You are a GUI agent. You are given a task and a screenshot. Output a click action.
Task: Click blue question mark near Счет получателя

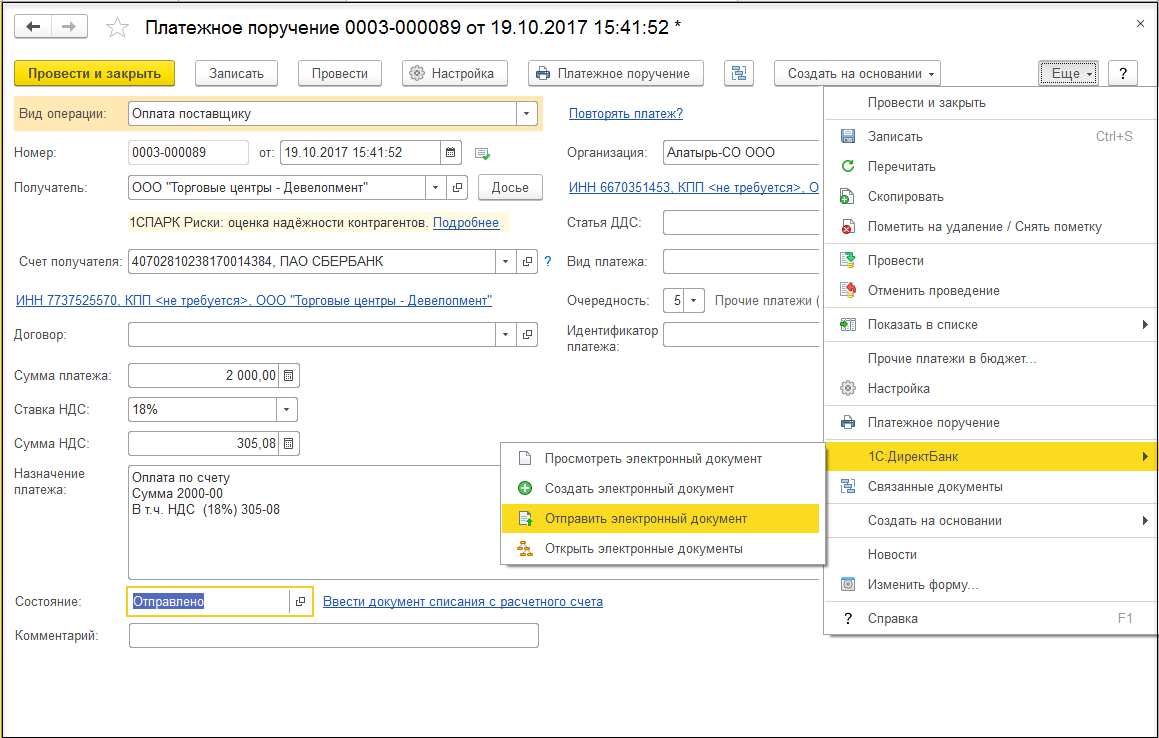pos(546,261)
